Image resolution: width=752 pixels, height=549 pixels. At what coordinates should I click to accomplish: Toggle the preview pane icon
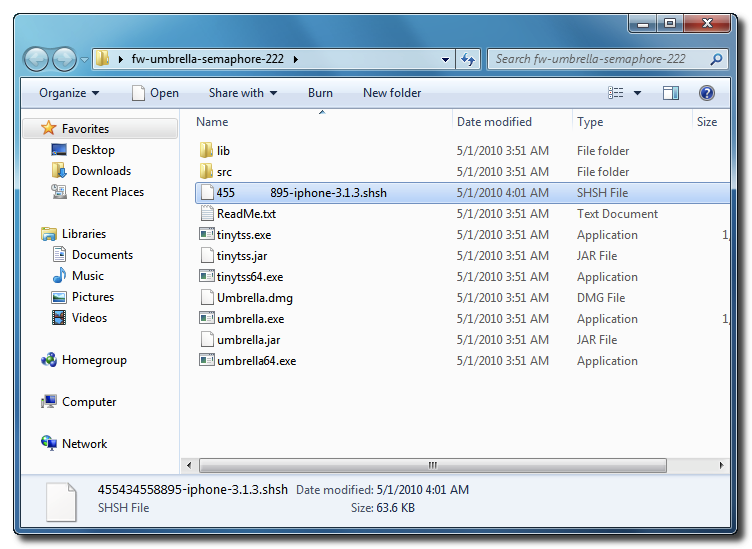pos(671,93)
